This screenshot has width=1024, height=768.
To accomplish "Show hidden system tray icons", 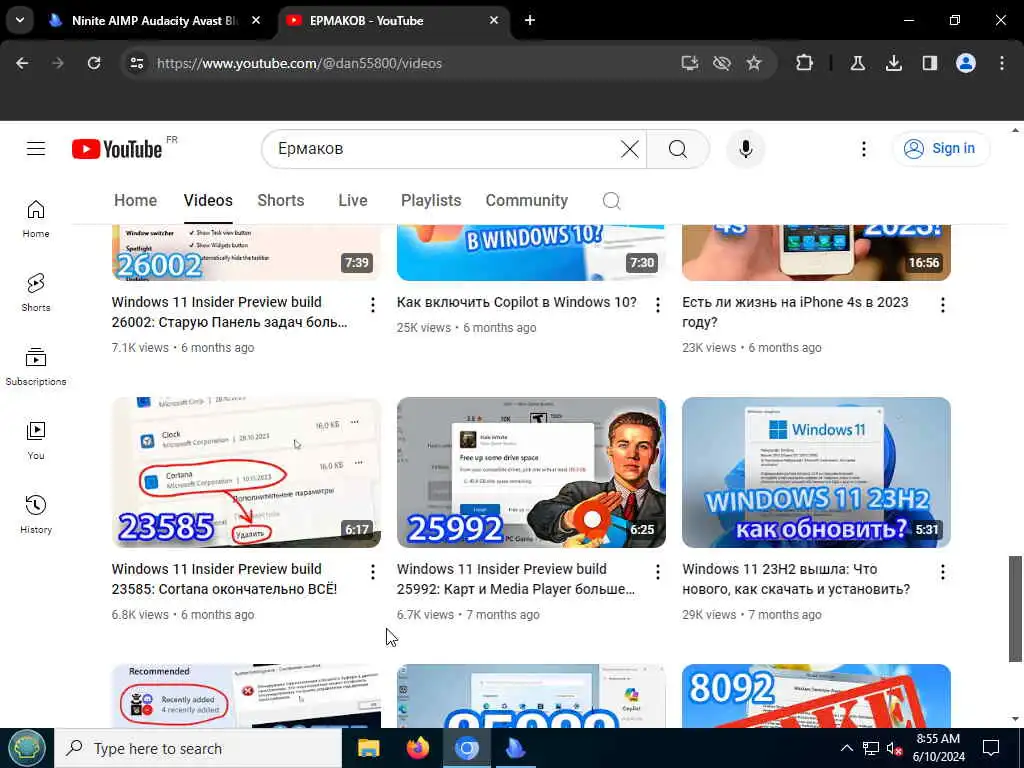I will (846, 748).
